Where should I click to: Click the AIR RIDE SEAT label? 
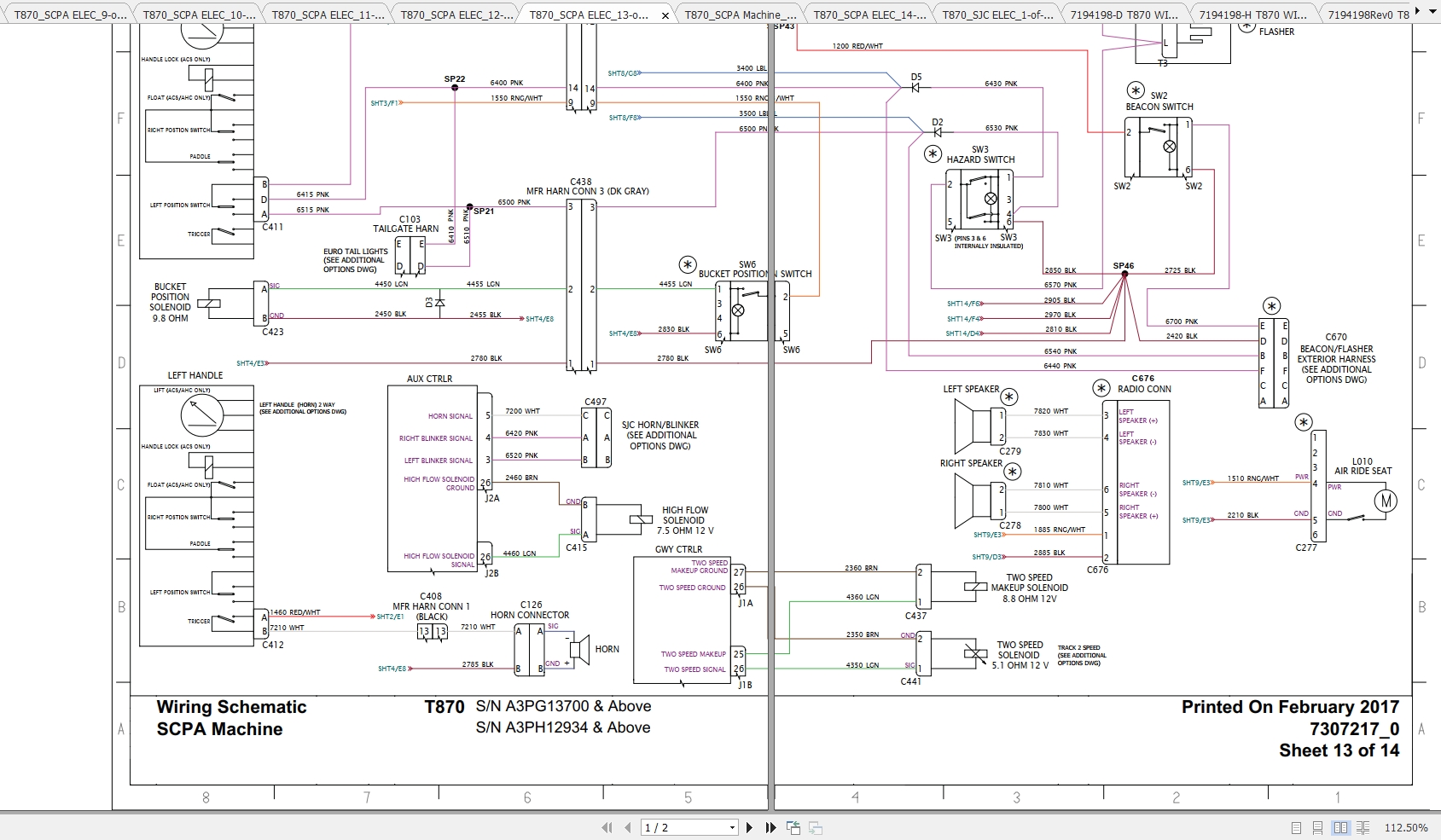point(1363,471)
